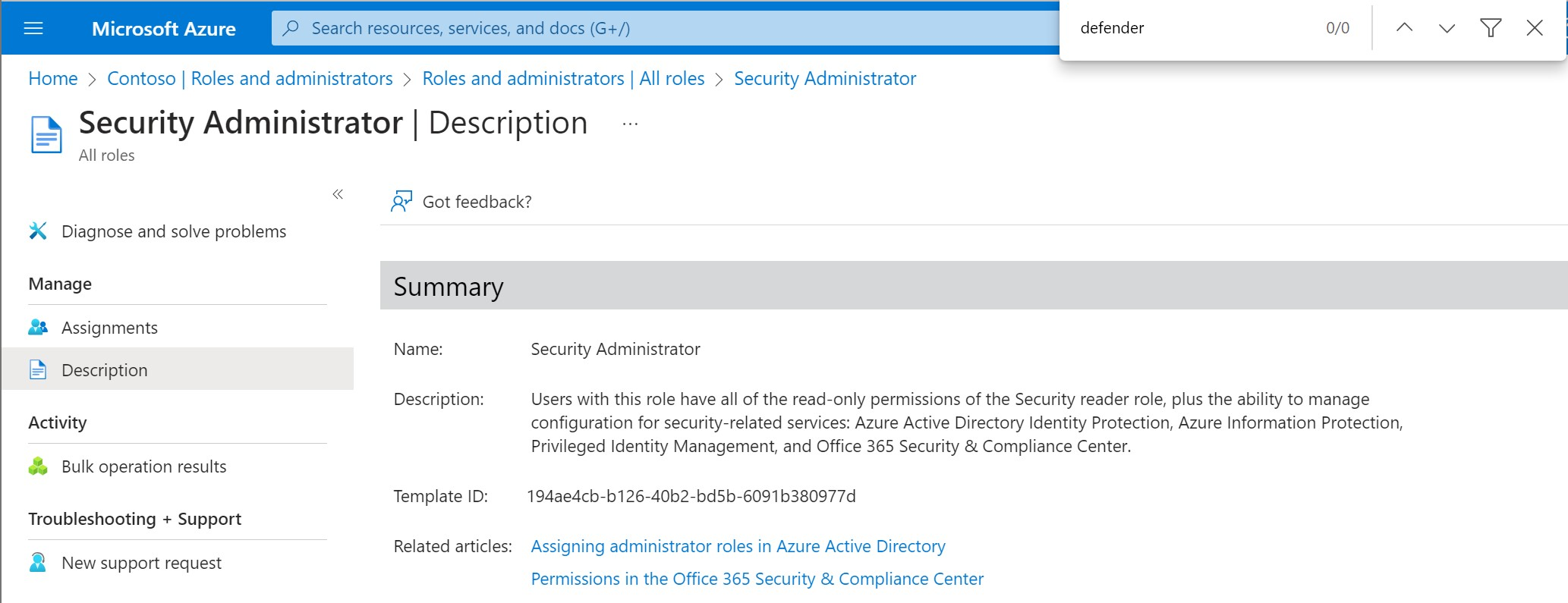Click the Assignments people icon
This screenshot has width=1568, height=603.
pos(38,327)
